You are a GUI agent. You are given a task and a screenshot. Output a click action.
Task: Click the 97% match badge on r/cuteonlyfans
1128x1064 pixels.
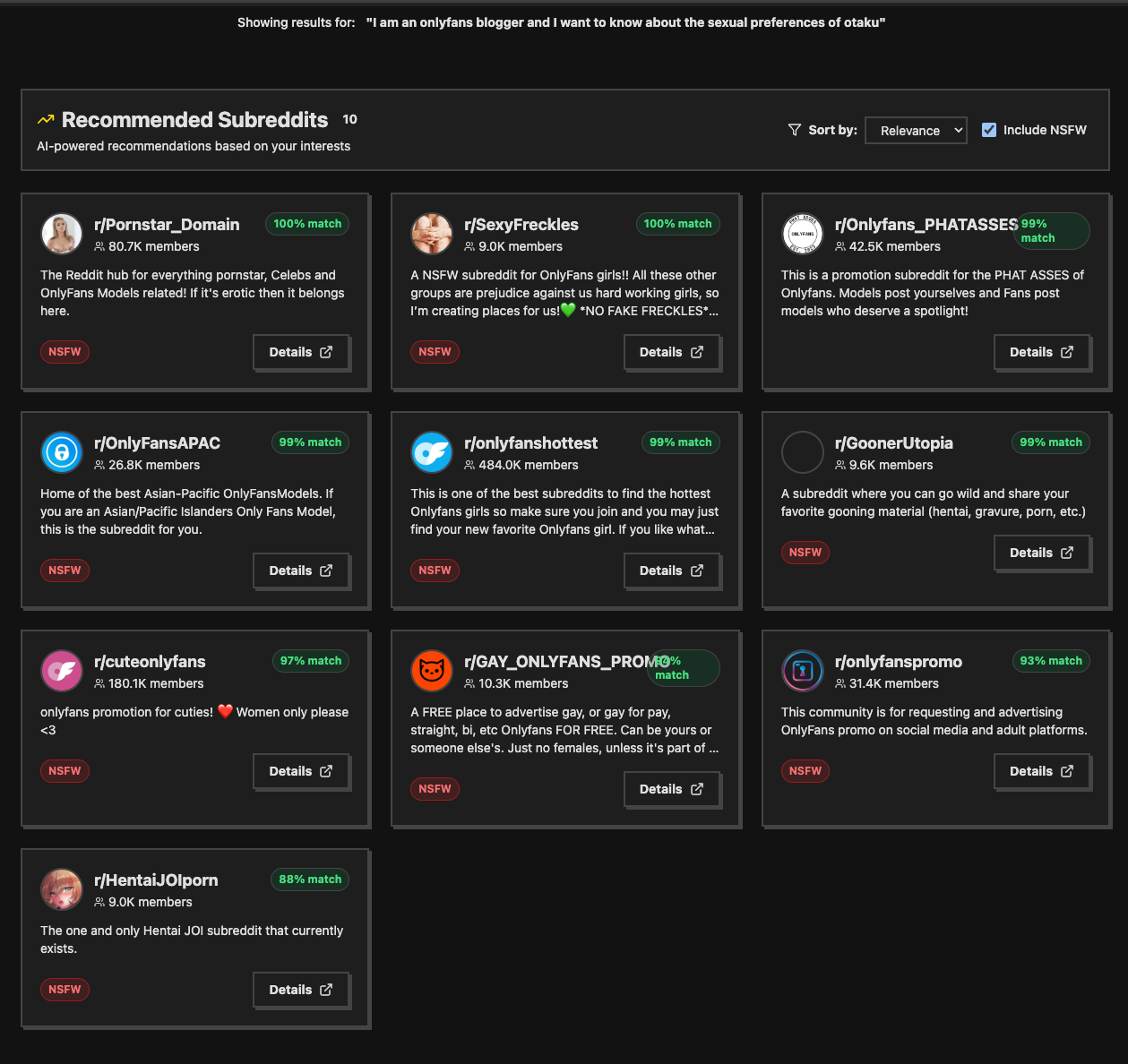[310, 661]
